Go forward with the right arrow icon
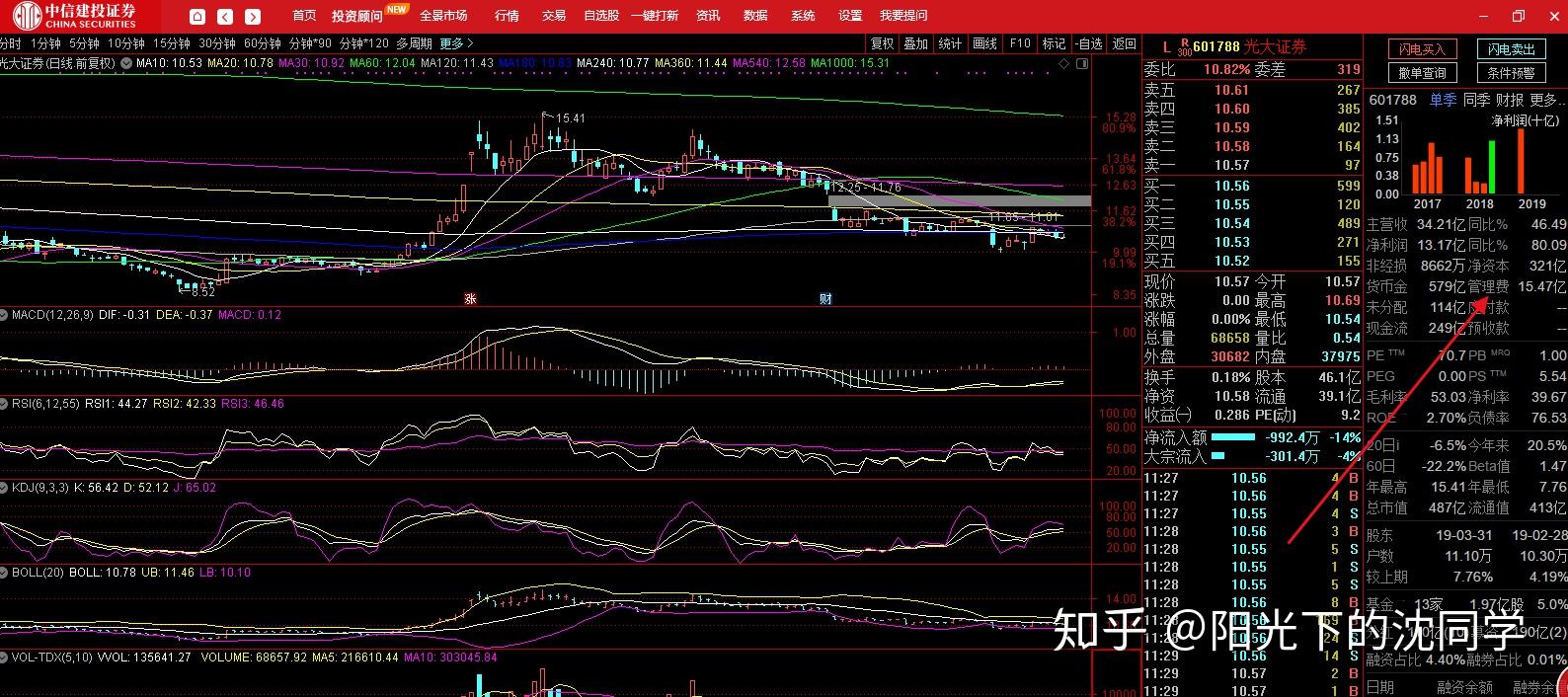Viewport: 1568px width, 697px height. pos(253,16)
